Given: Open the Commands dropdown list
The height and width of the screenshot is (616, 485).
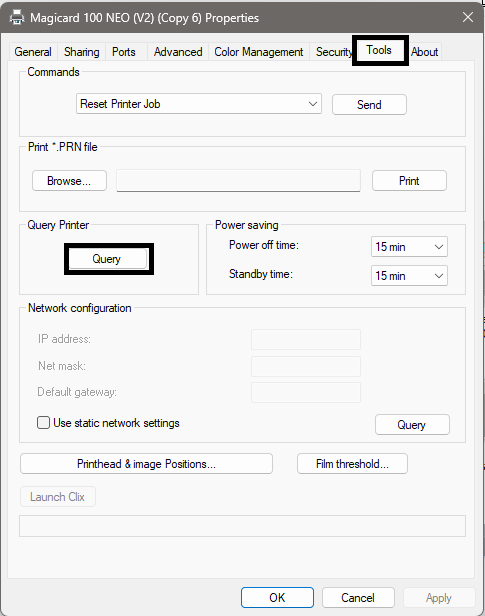Looking at the screenshot, I should 199,104.
